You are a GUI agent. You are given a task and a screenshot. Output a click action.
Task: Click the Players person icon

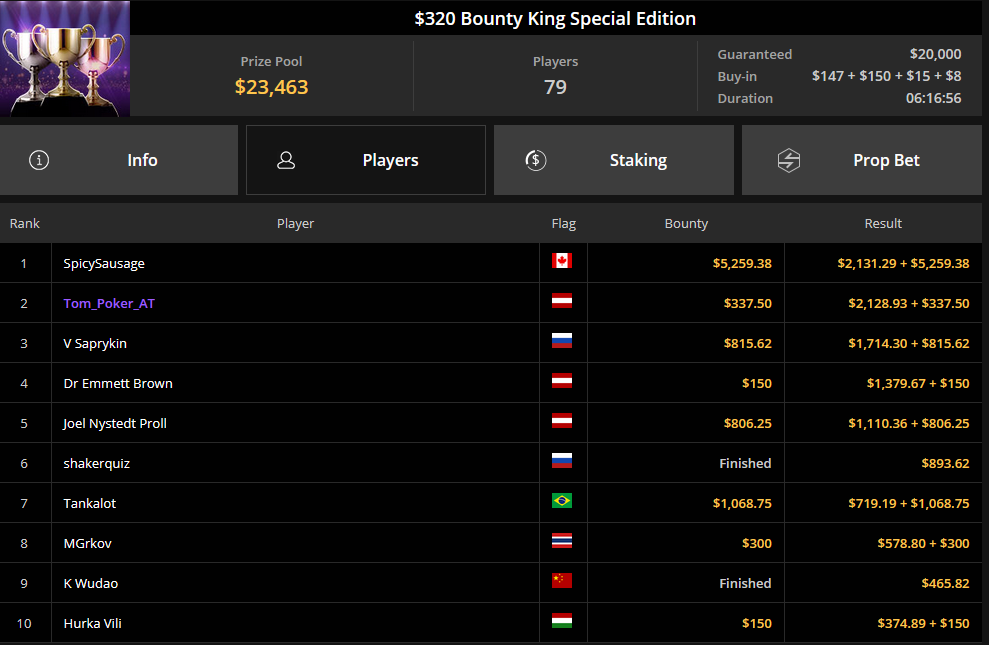point(286,160)
